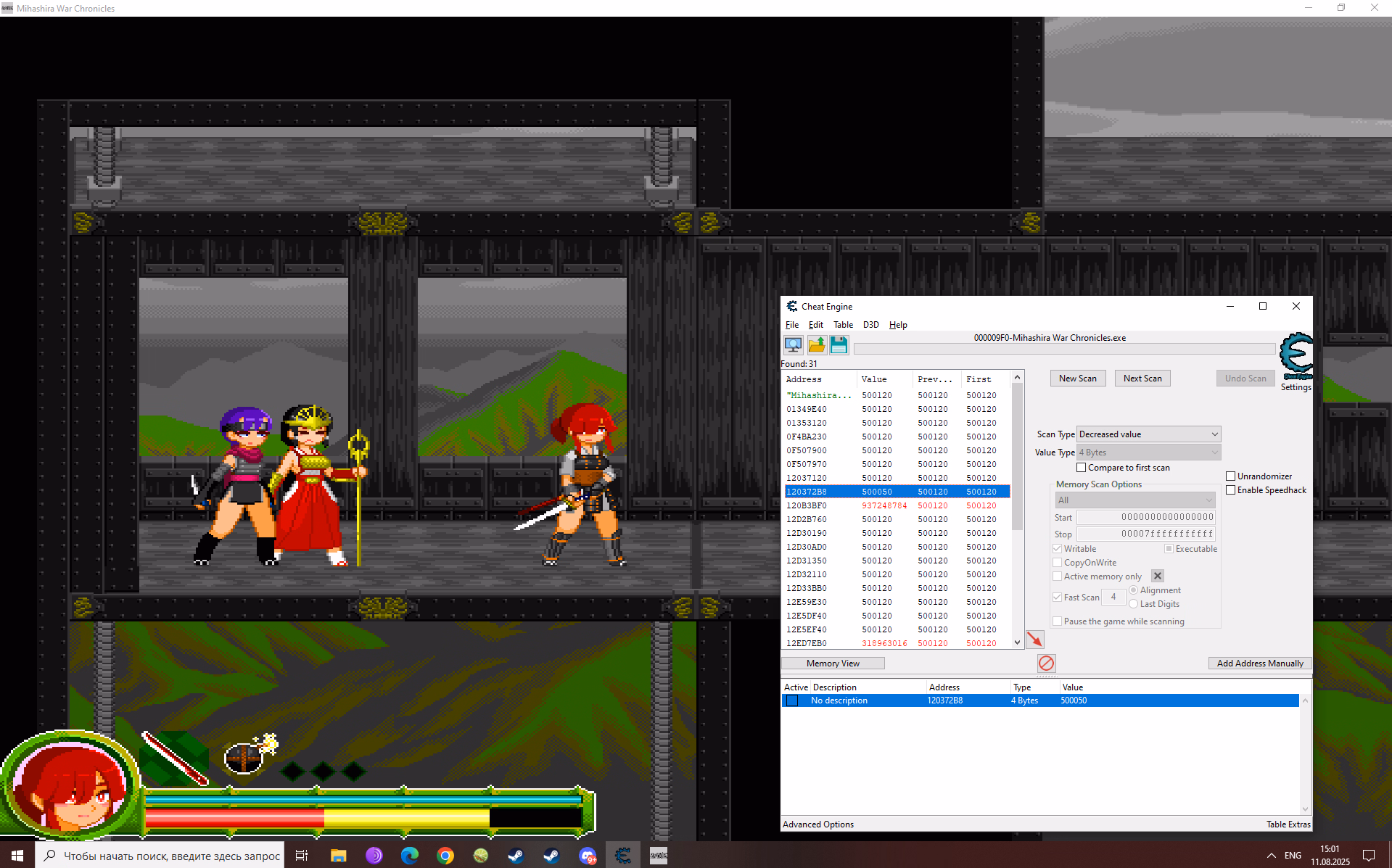Click the Memory View button
This screenshot has height=868, width=1392.
pos(833,664)
